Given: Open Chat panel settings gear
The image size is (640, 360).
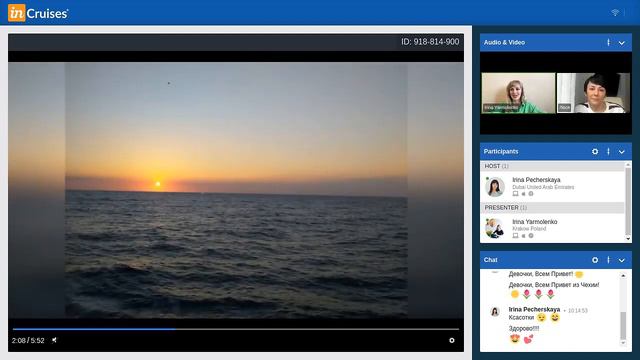Looking at the screenshot, I should pyautogui.click(x=595, y=260).
